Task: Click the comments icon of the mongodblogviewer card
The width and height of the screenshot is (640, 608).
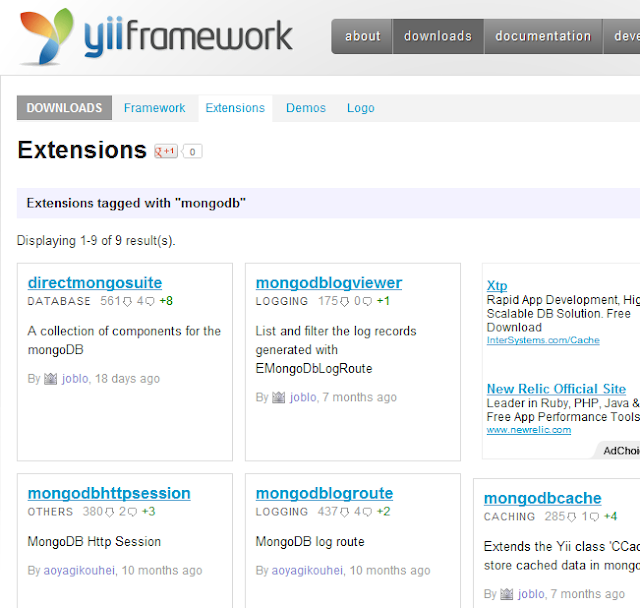Action: [367, 302]
